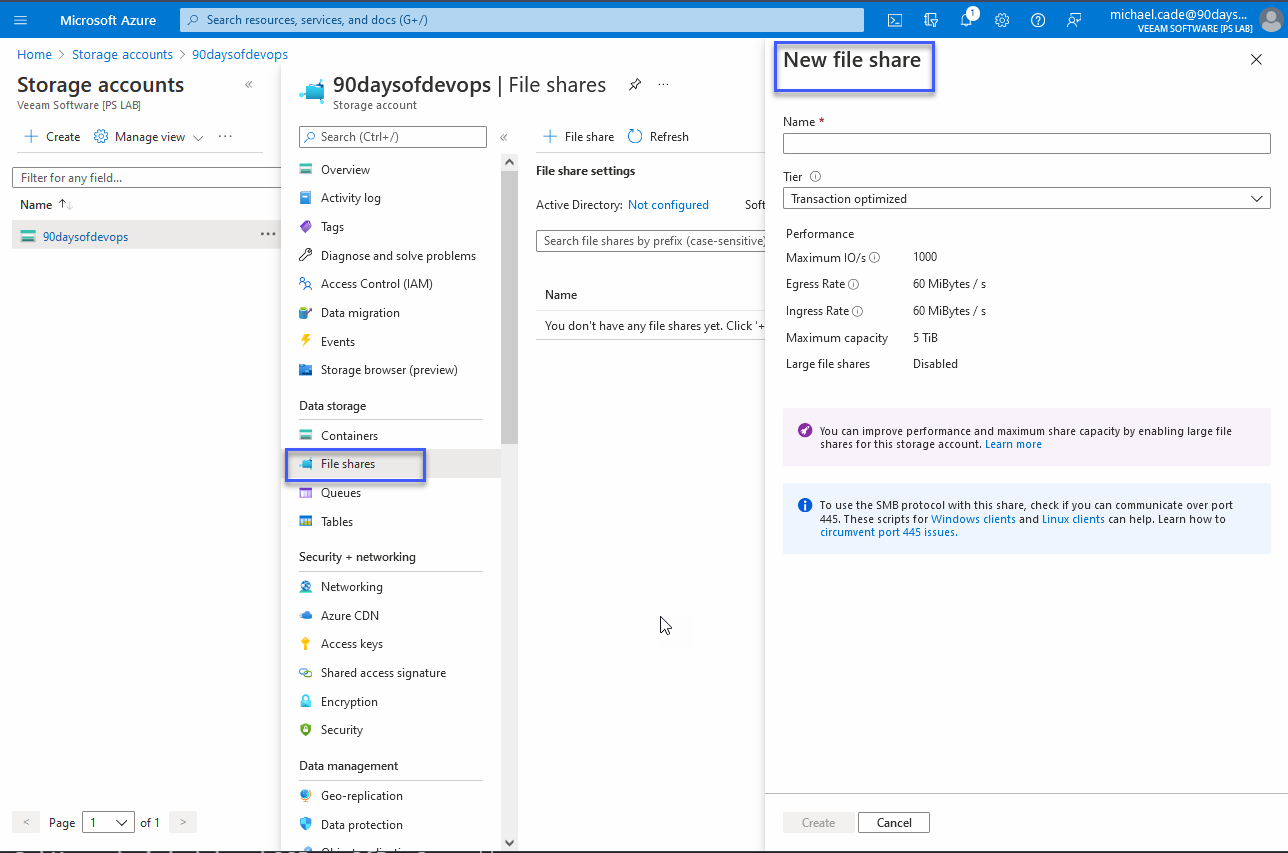1288x853 pixels.
Task: Open the Containers section
Action: click(x=349, y=435)
